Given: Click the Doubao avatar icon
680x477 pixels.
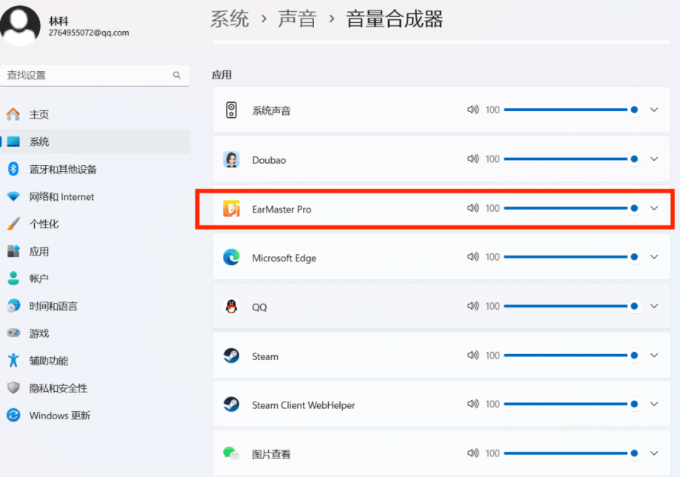Looking at the screenshot, I should pos(232,160).
